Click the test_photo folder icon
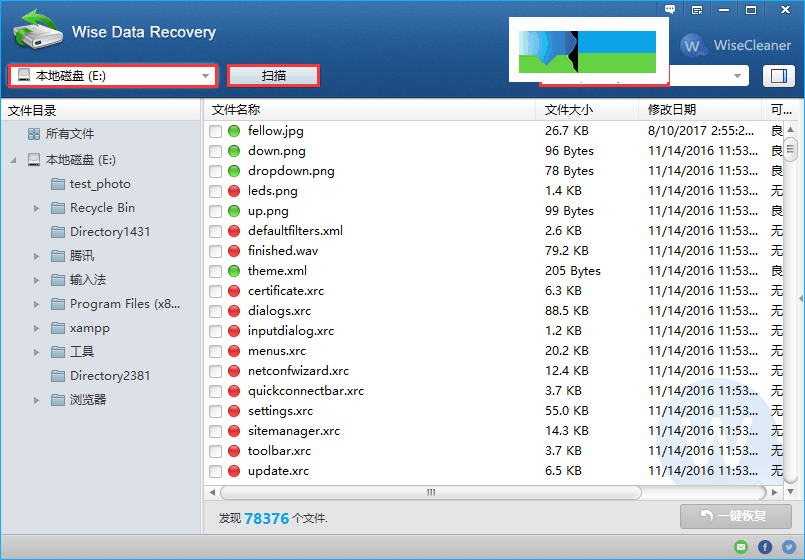The width and height of the screenshot is (805, 560). pos(58,184)
